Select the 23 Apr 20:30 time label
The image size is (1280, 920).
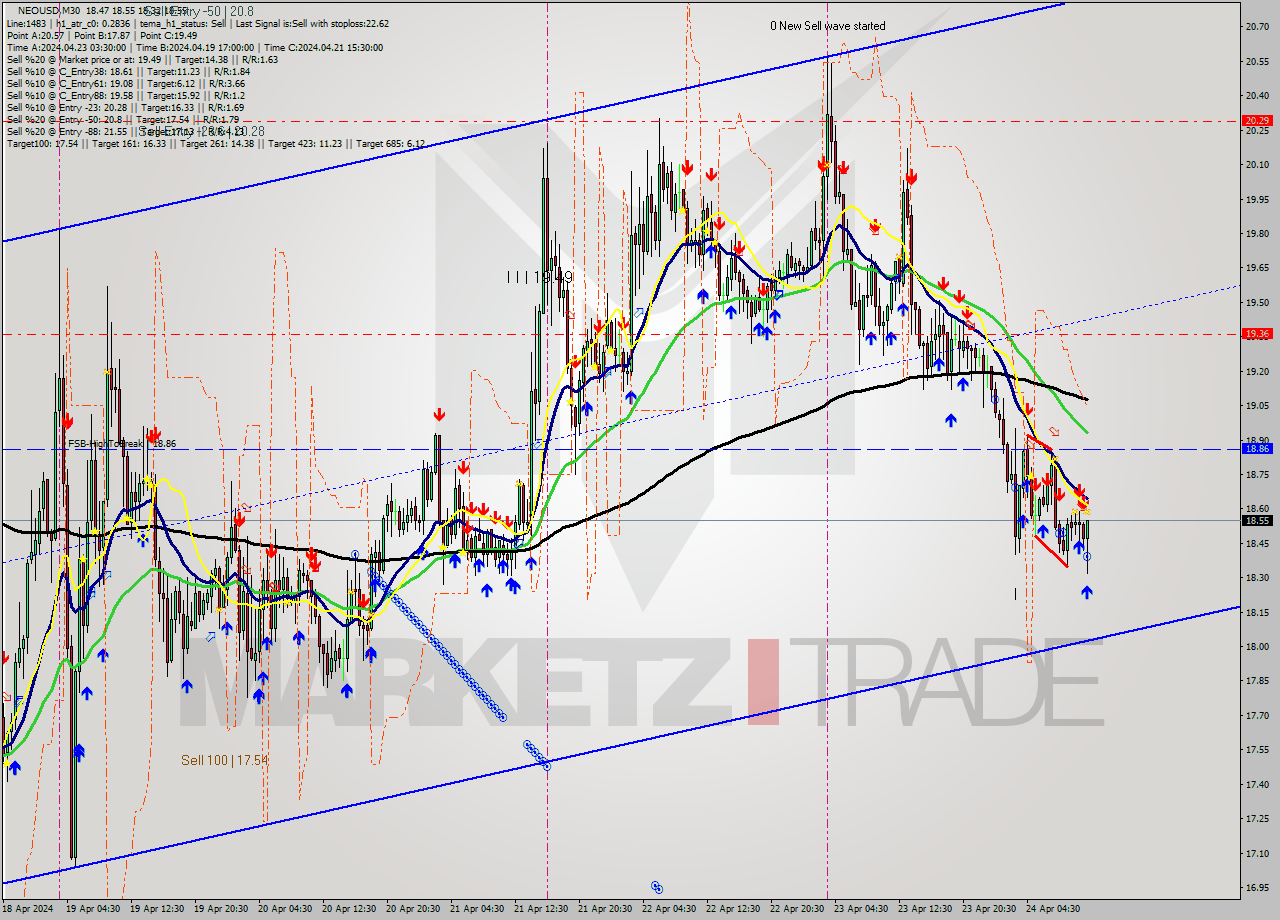(989, 909)
